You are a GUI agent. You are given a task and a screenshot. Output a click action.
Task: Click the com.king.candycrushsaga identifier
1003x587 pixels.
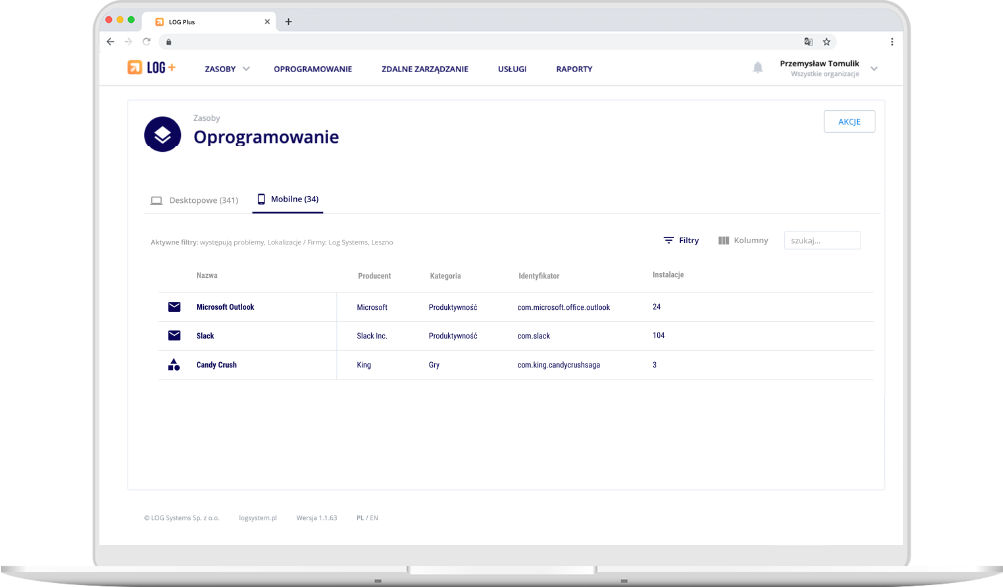[558, 365]
